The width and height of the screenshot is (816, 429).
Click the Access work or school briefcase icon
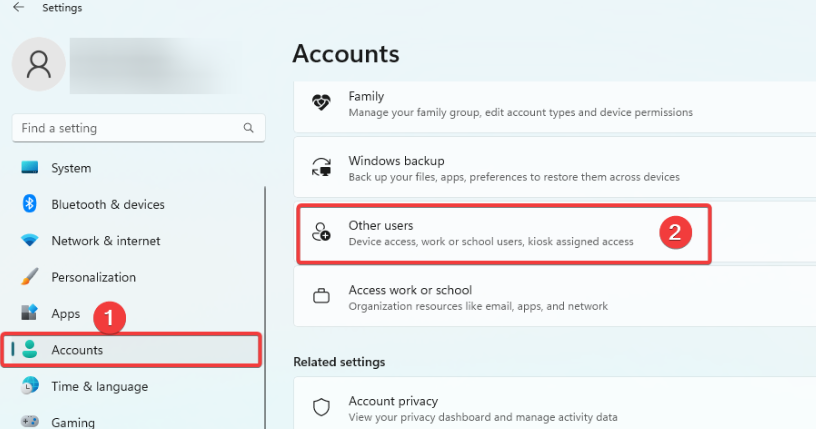[x=321, y=297]
